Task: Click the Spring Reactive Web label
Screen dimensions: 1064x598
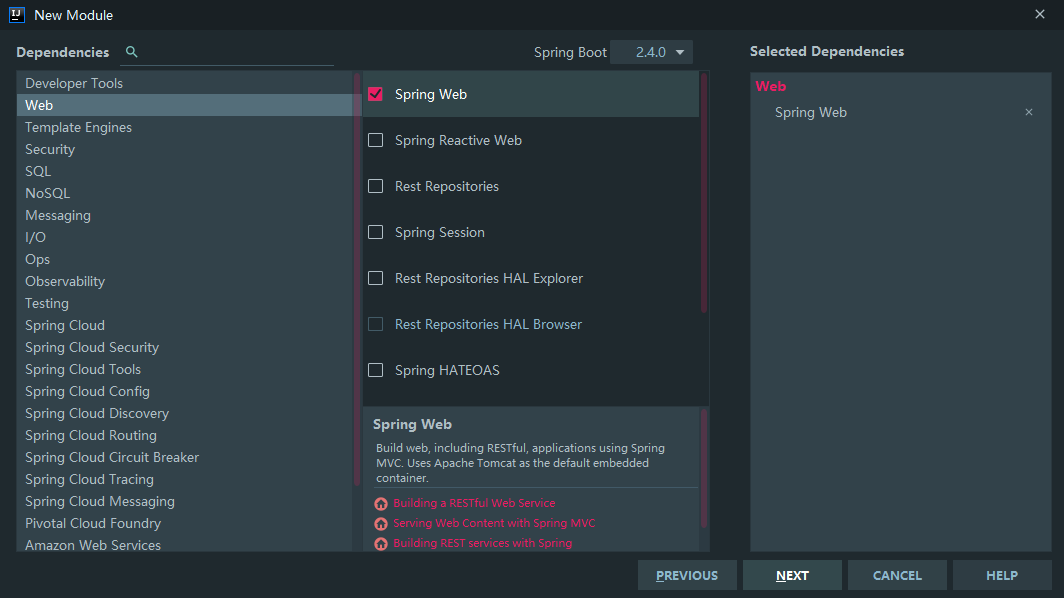Action: [x=458, y=141]
